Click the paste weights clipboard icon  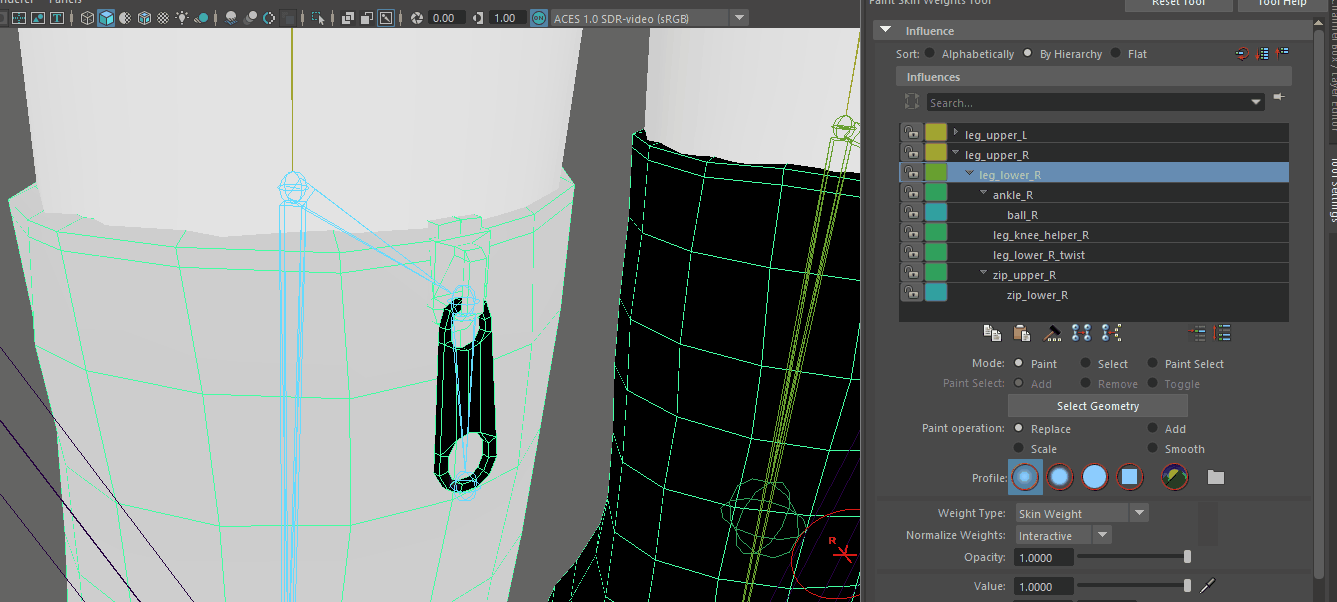click(x=1021, y=333)
